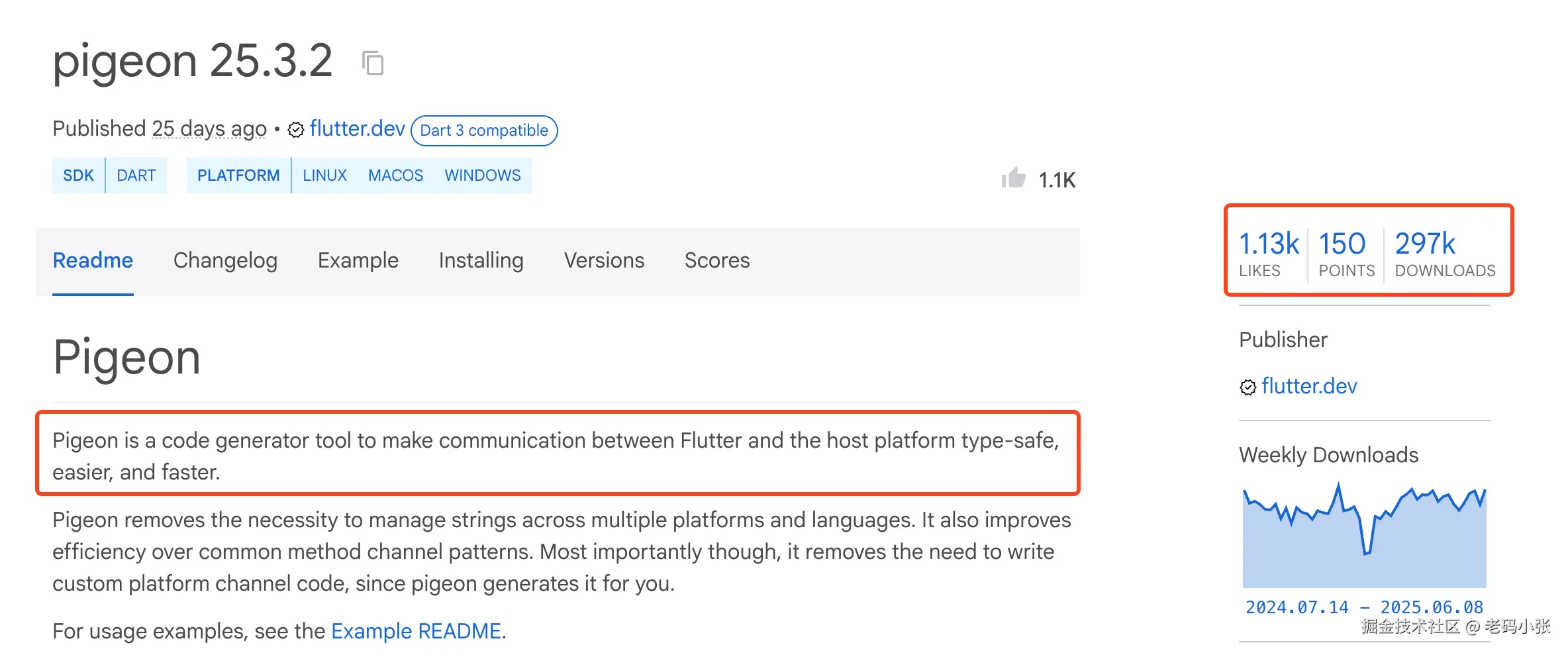Click verified publisher badge beside Published date
The height and width of the screenshot is (653, 1568).
[x=296, y=130]
